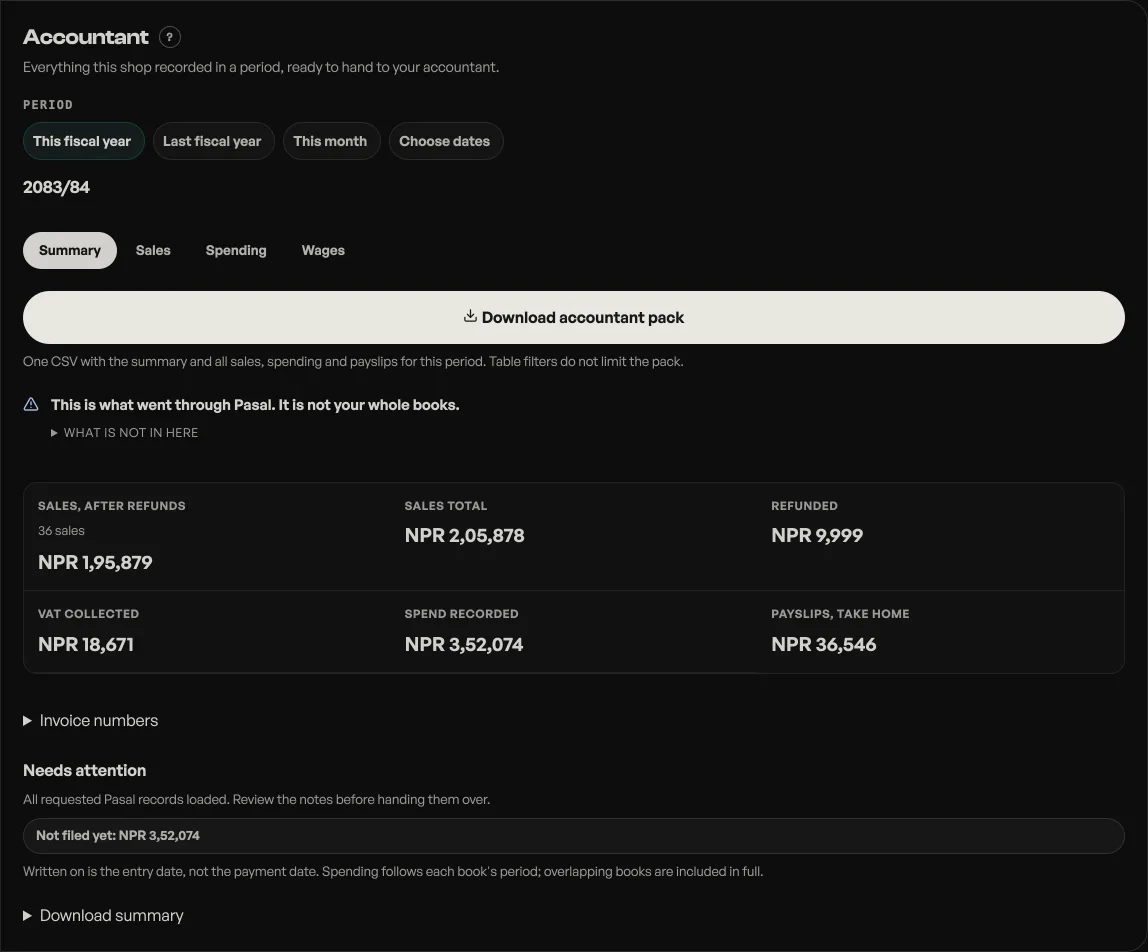The image size is (1148, 952).
Task: Click VAT collected value NPR 18,671
Action: click(x=86, y=644)
